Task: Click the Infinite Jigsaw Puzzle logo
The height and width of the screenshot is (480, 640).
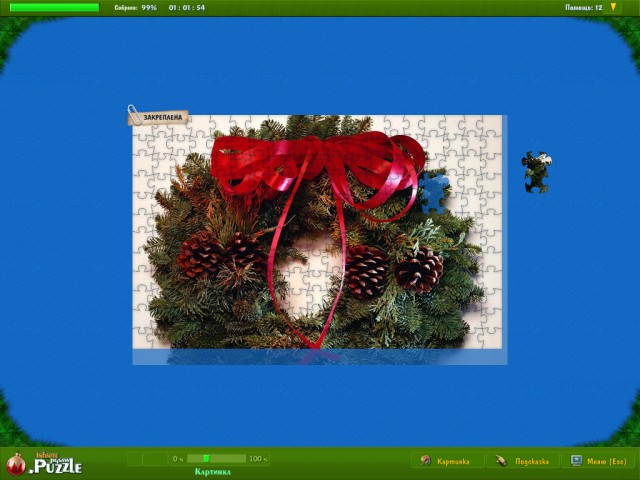Action: [x=45, y=463]
